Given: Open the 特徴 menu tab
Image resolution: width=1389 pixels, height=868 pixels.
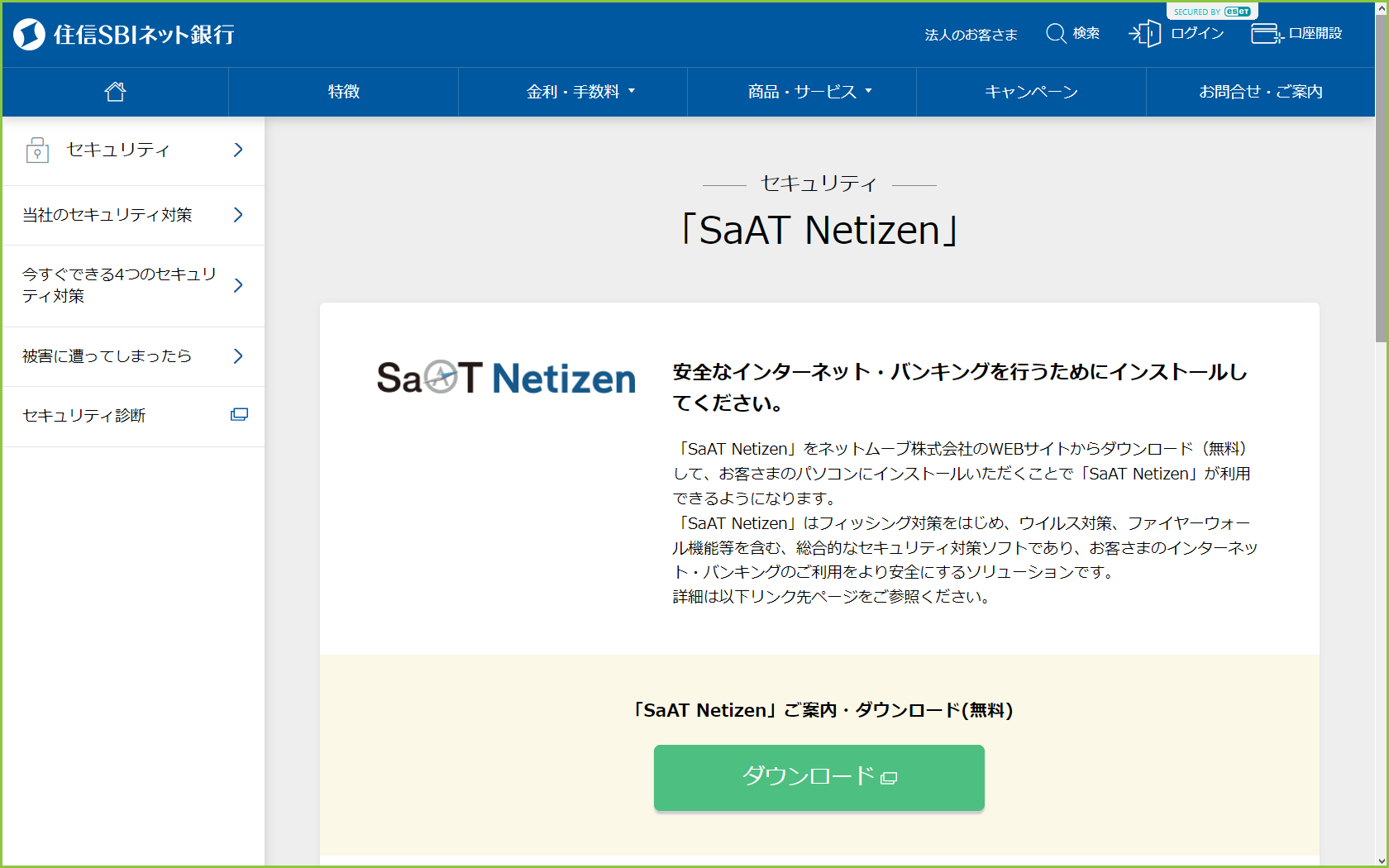Looking at the screenshot, I should 344,92.
